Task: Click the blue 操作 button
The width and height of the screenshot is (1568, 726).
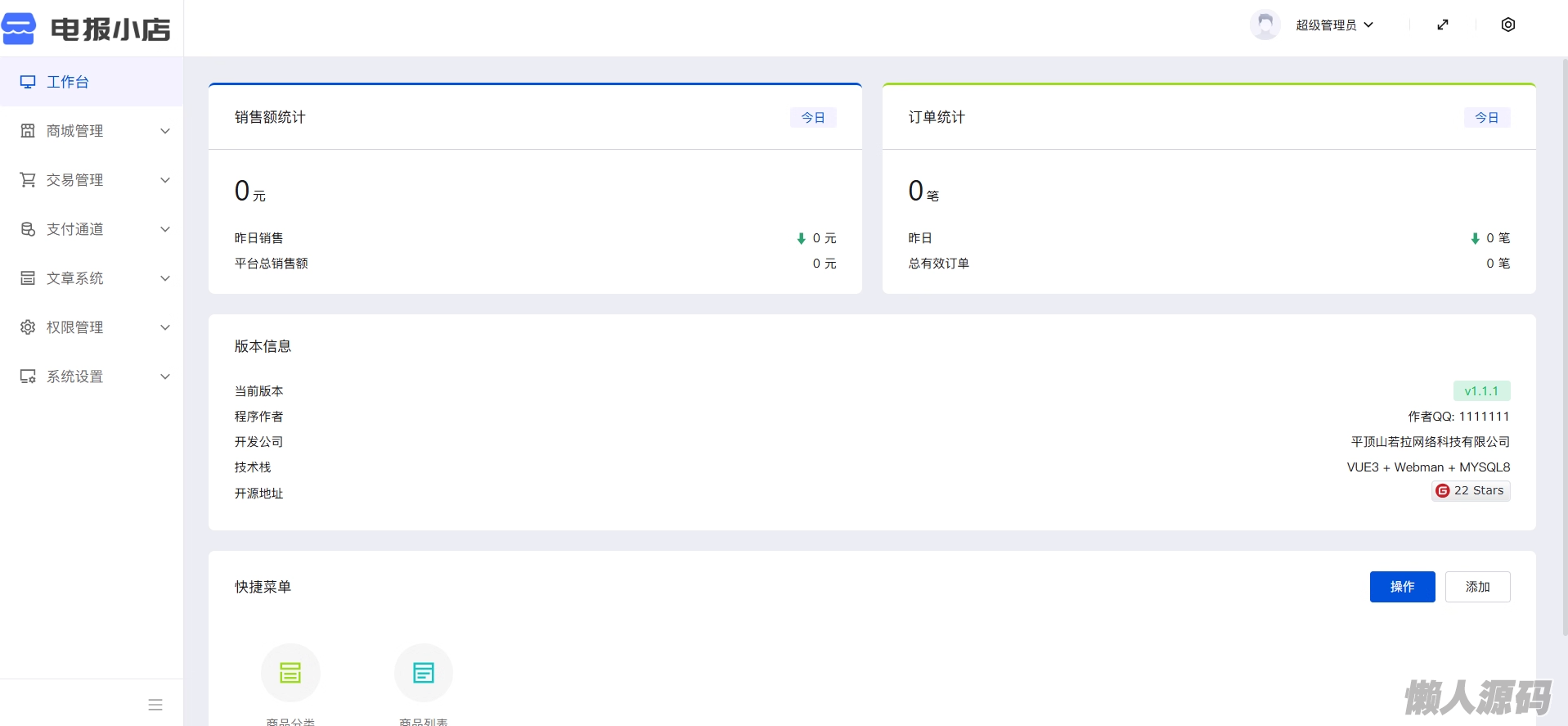Action: (1402, 587)
